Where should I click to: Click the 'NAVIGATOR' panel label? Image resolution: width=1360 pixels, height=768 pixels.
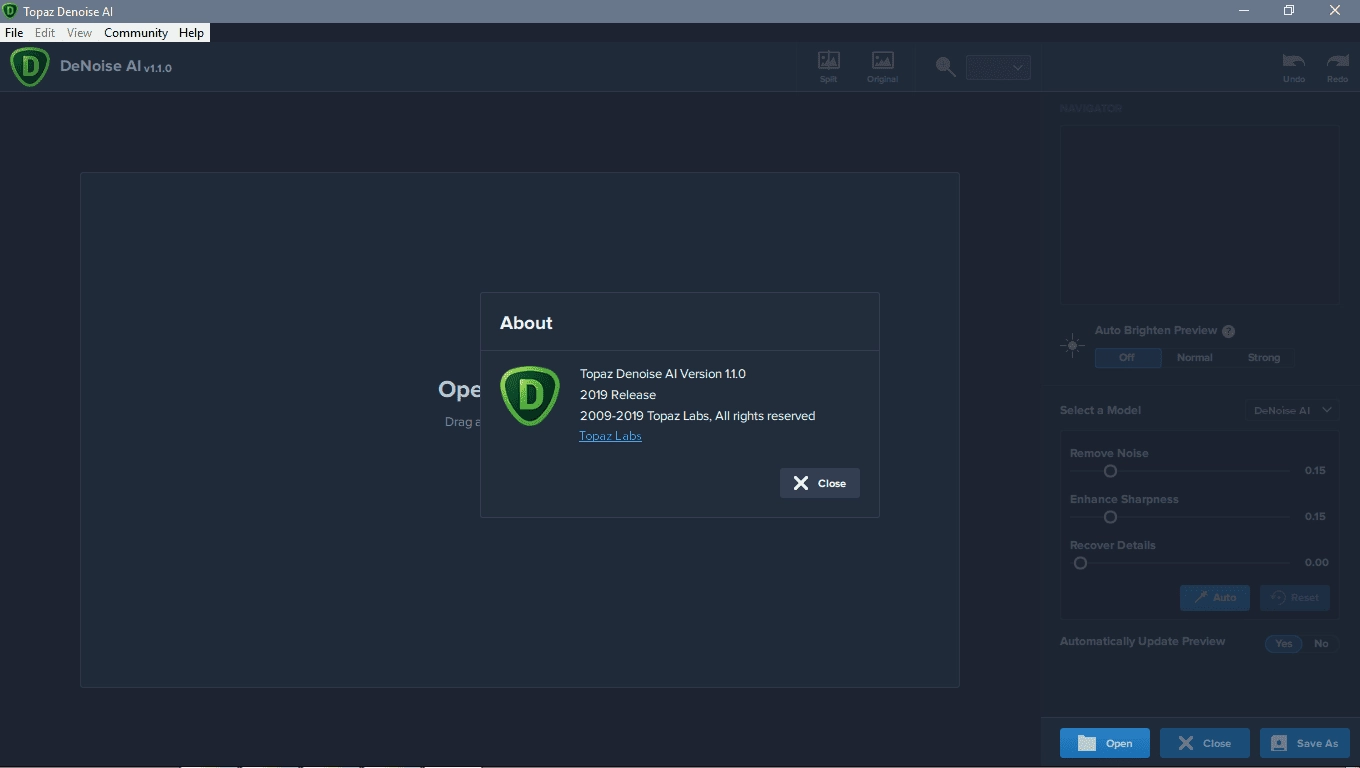pos(1091,108)
